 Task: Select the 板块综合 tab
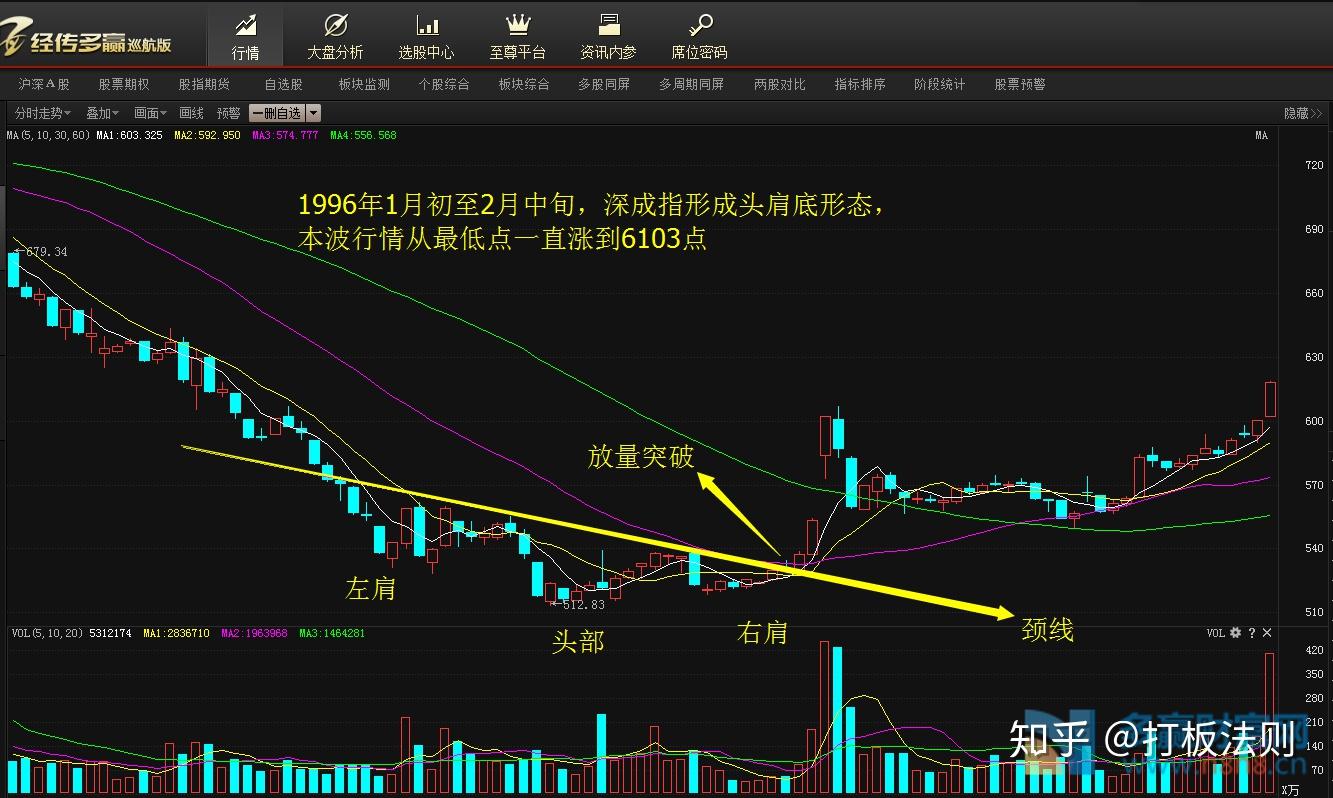524,85
